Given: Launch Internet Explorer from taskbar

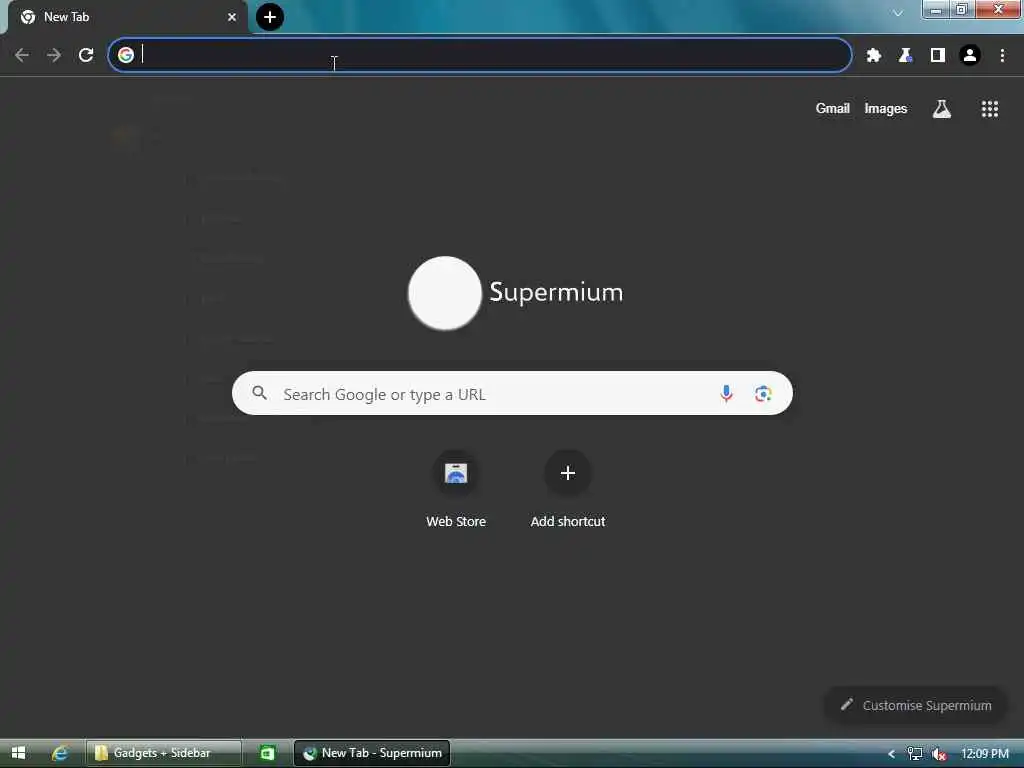Looking at the screenshot, I should click(x=59, y=753).
